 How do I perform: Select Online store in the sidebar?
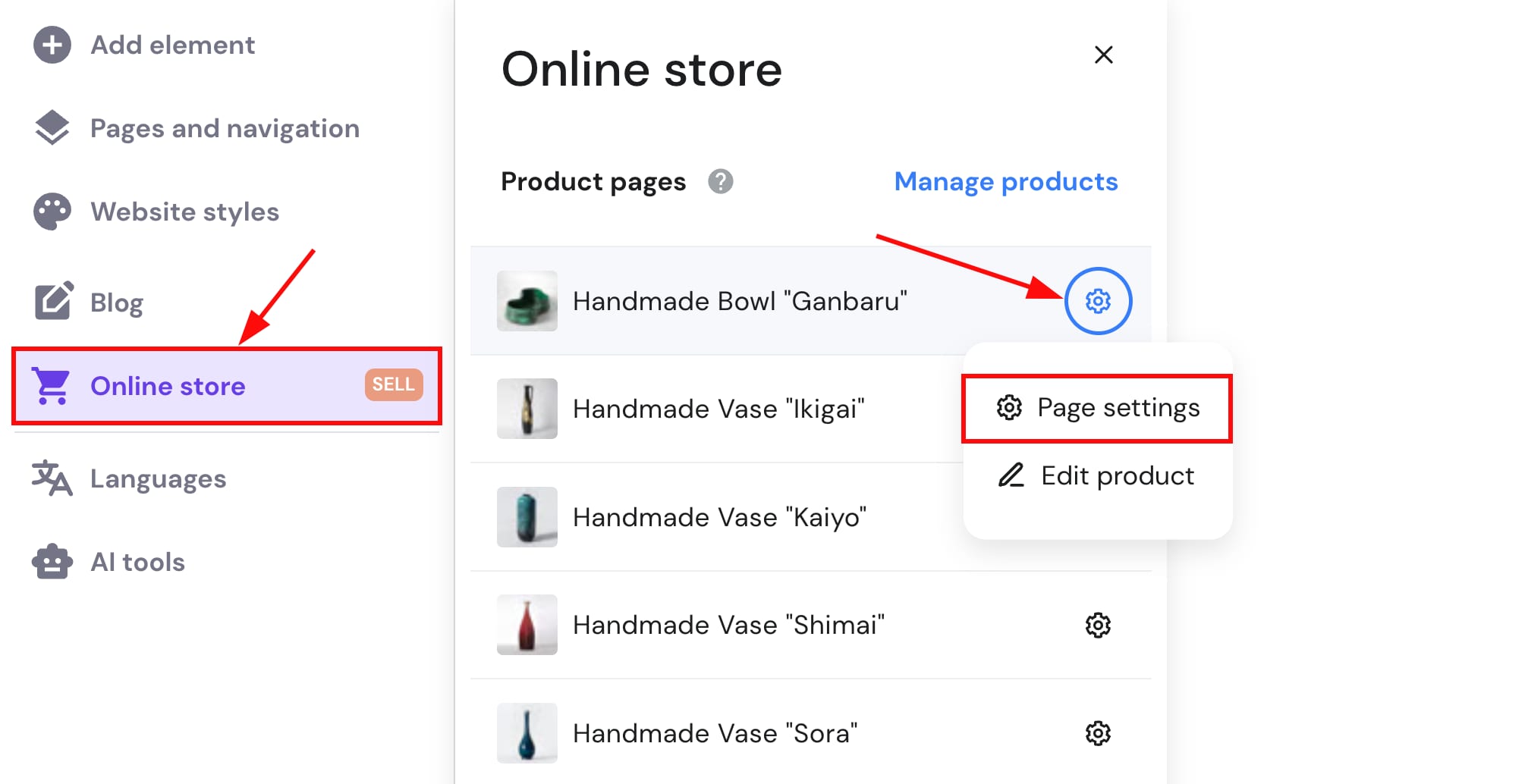(x=168, y=386)
